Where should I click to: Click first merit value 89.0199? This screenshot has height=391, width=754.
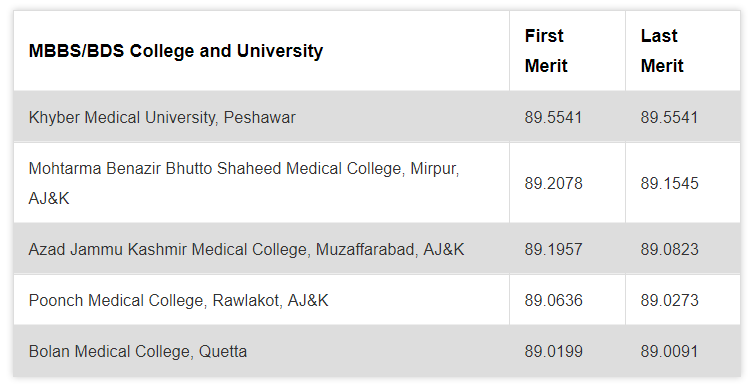(x=553, y=352)
